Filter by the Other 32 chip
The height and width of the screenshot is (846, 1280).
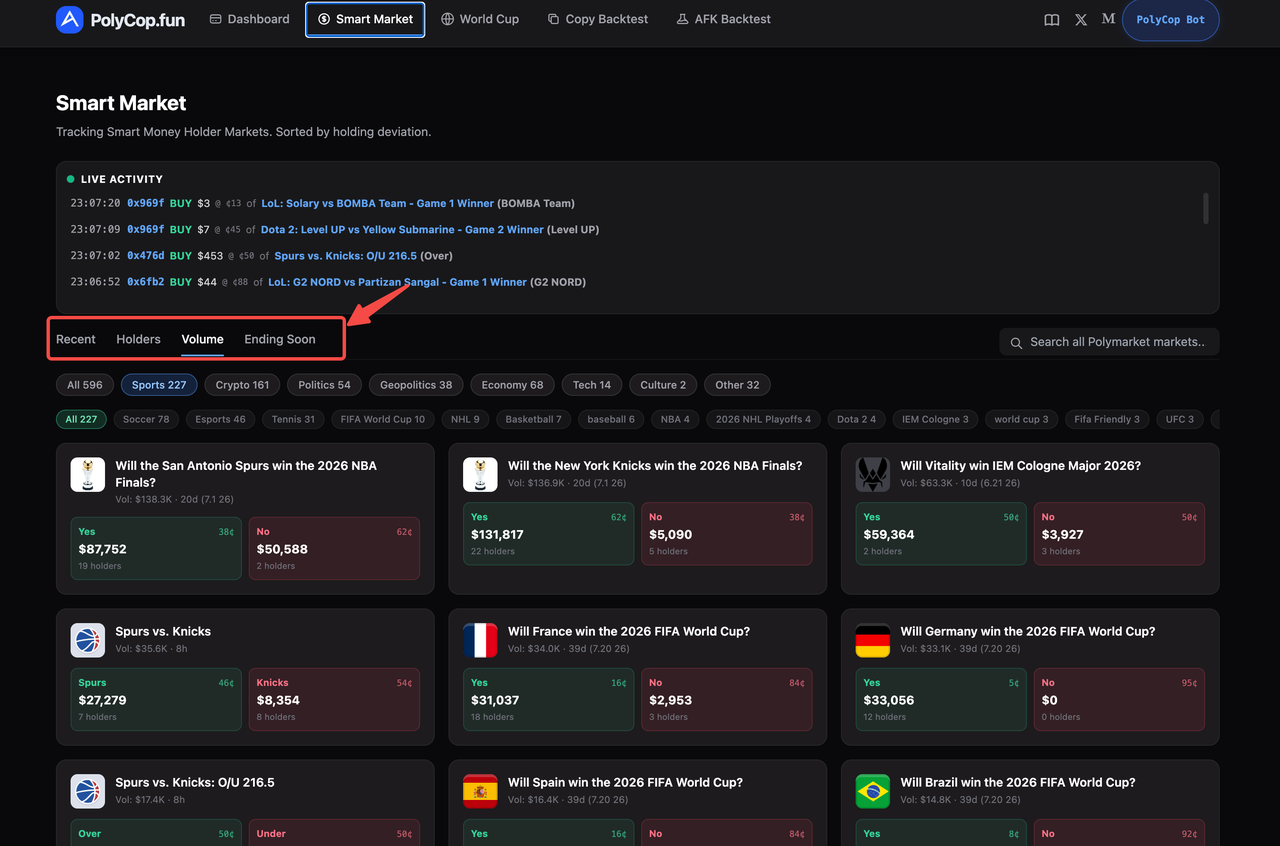pyautogui.click(x=738, y=385)
